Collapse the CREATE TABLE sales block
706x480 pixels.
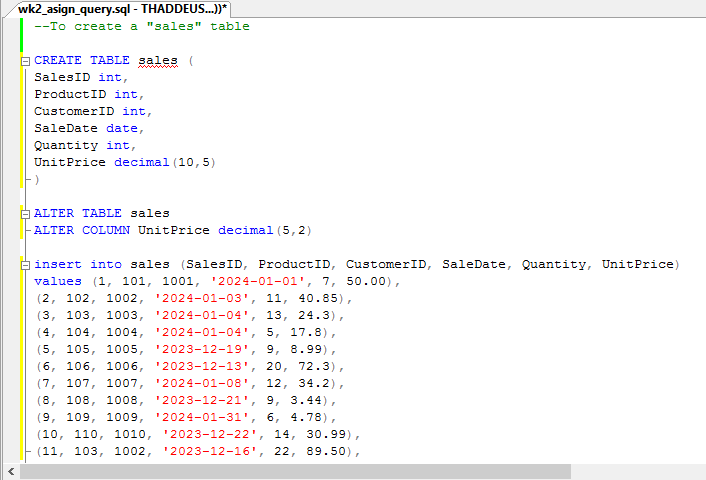pos(26,61)
